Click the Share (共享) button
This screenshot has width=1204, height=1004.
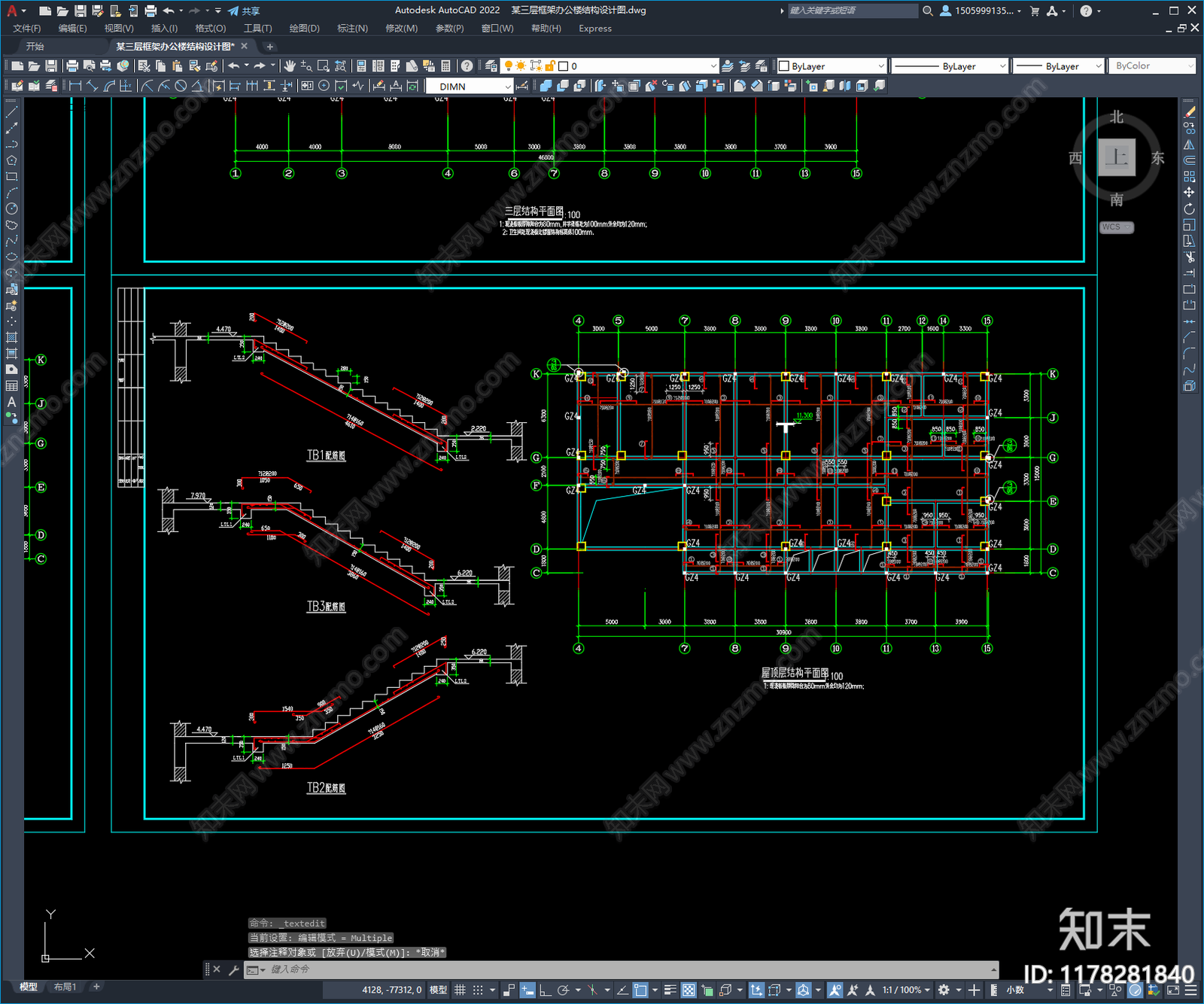click(x=244, y=11)
